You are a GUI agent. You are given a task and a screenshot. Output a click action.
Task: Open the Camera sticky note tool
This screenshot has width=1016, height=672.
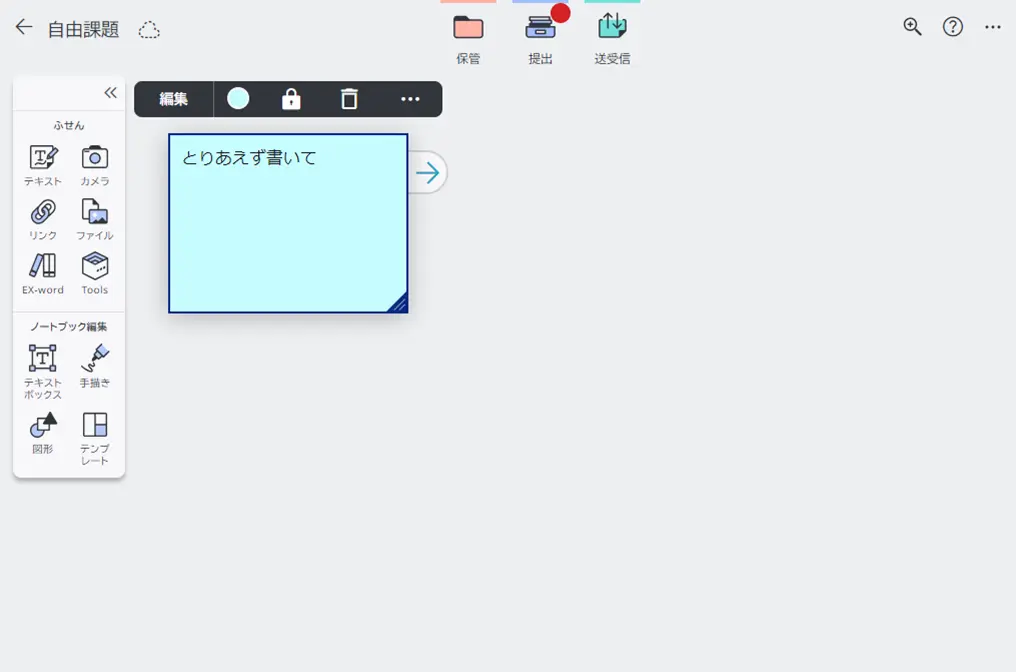coord(95,164)
